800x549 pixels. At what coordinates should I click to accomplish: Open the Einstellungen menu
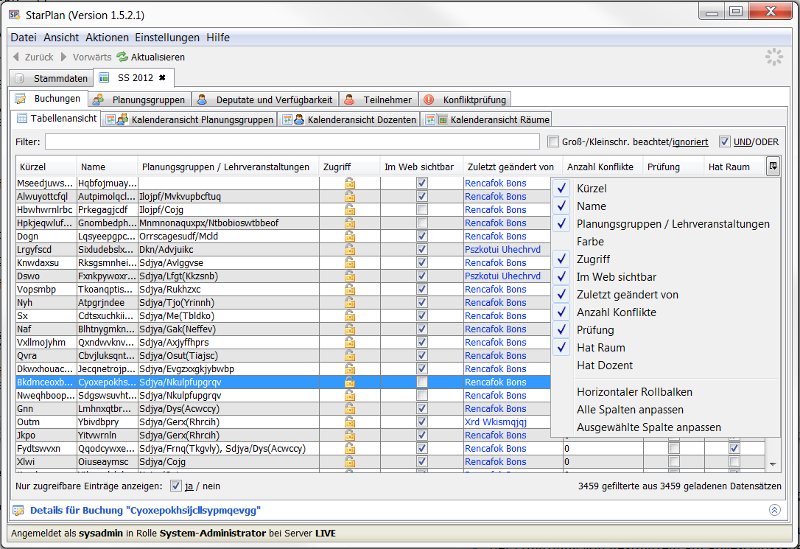click(x=167, y=37)
